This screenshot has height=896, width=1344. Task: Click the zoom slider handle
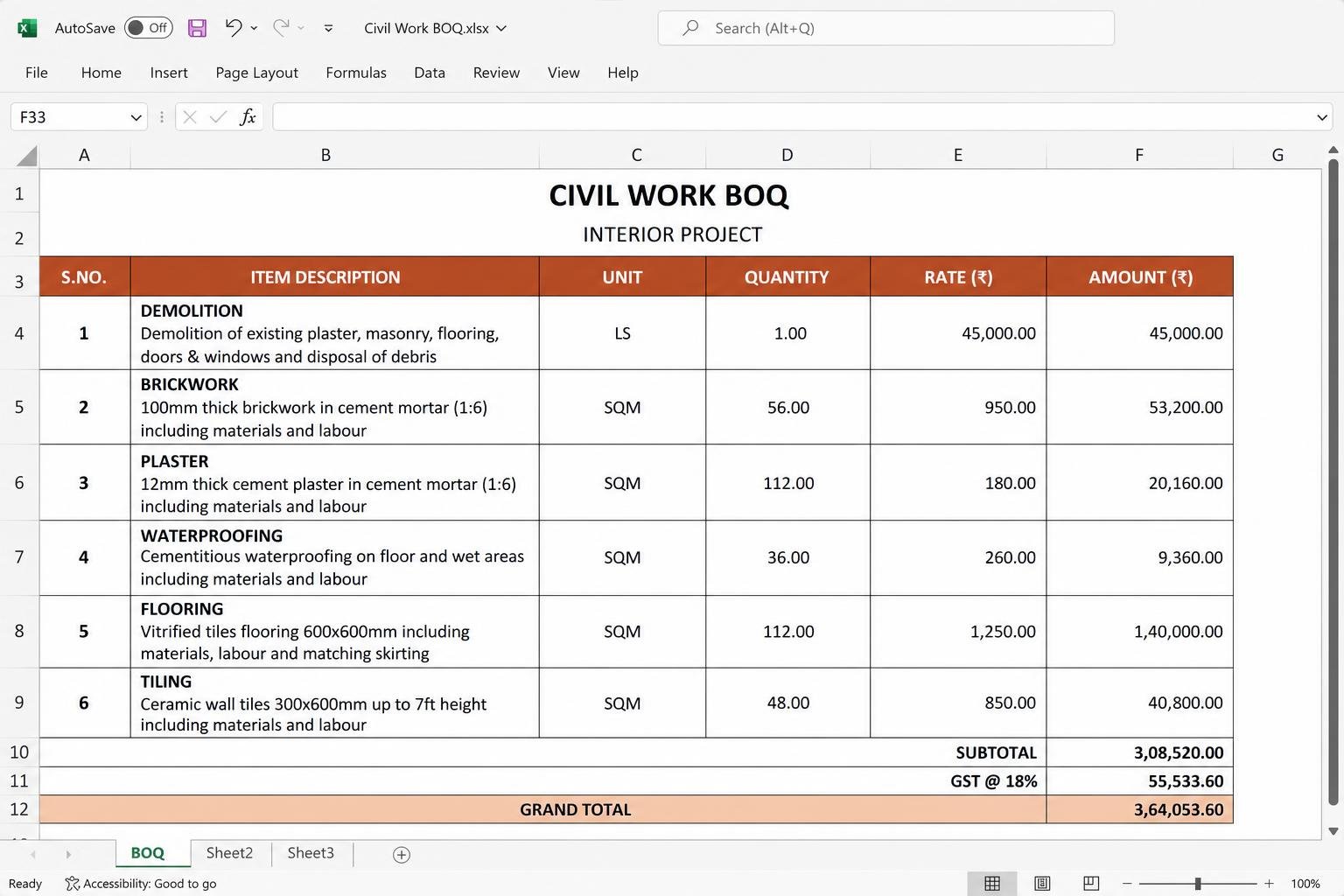tap(1198, 884)
